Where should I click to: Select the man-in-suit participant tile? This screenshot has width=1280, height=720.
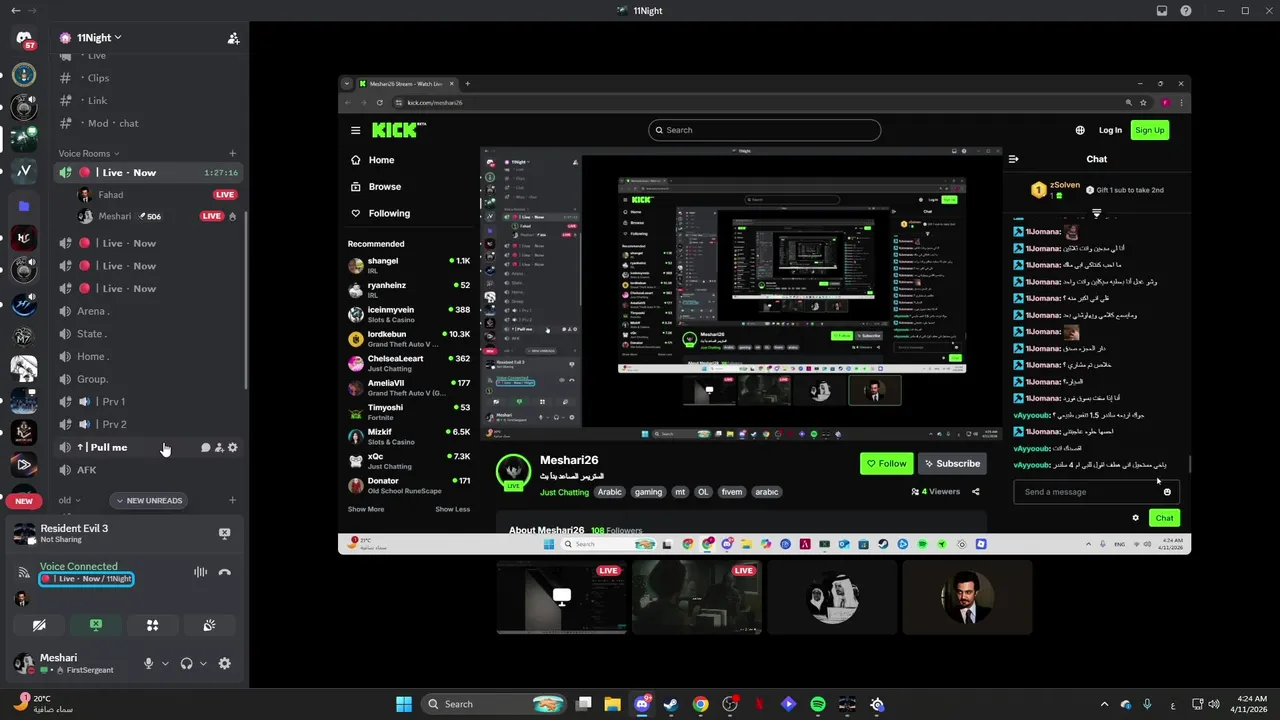point(967,597)
